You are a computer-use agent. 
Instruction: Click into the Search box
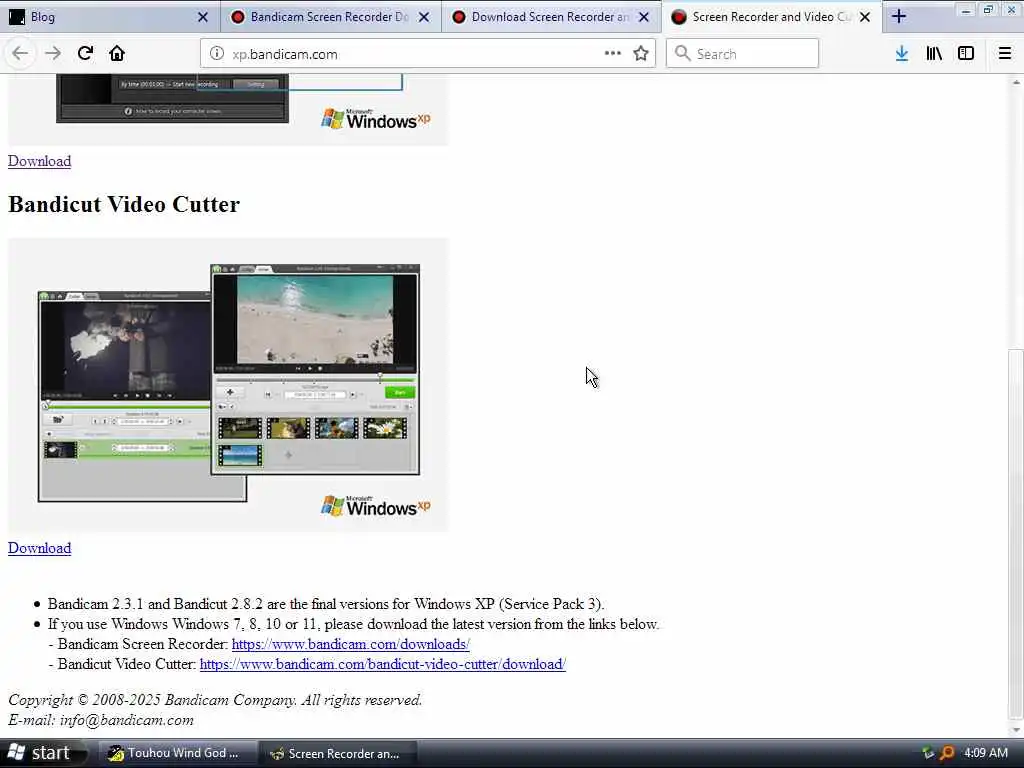[x=743, y=54]
